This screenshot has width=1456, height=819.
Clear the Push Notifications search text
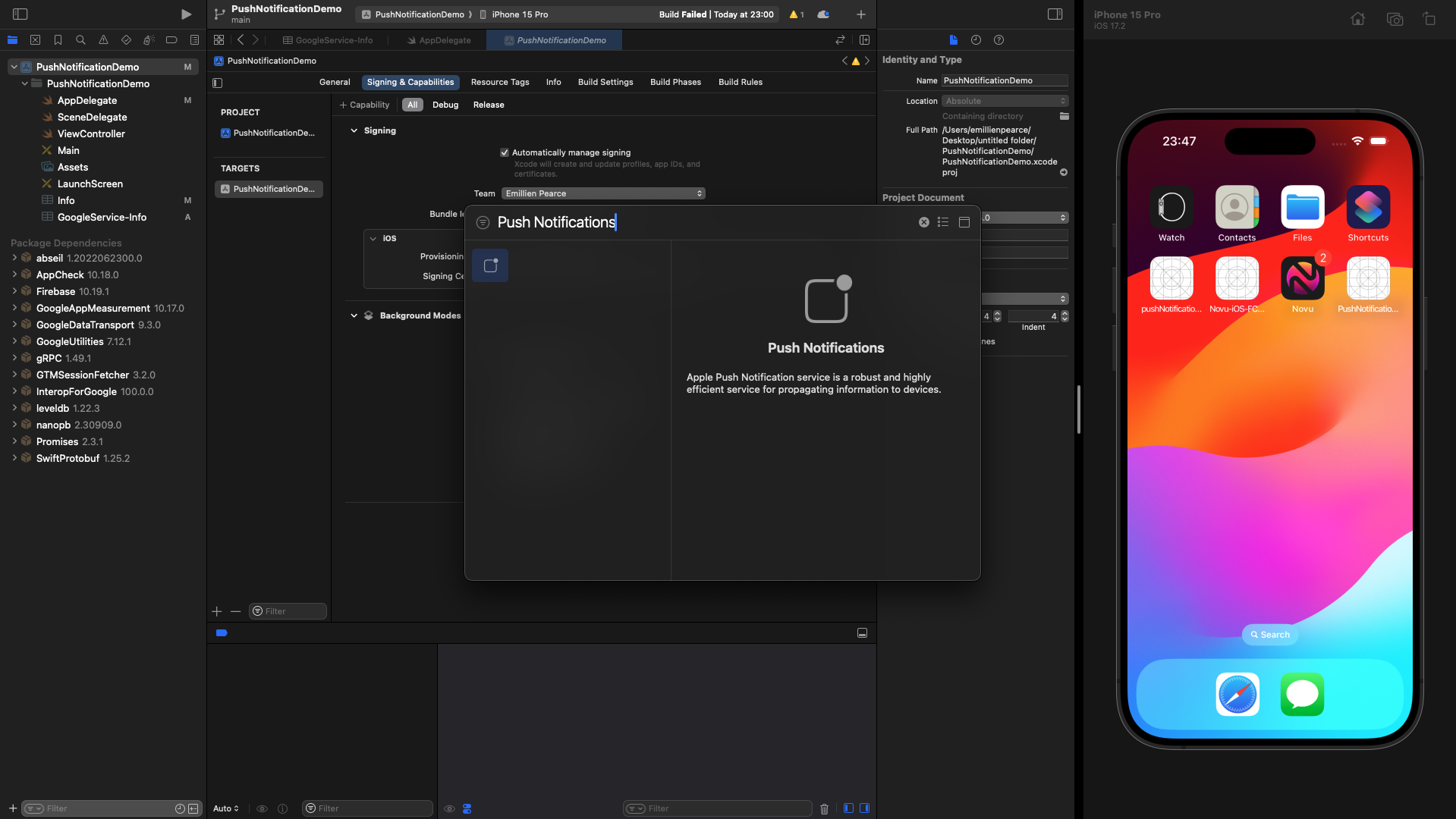tap(923, 222)
